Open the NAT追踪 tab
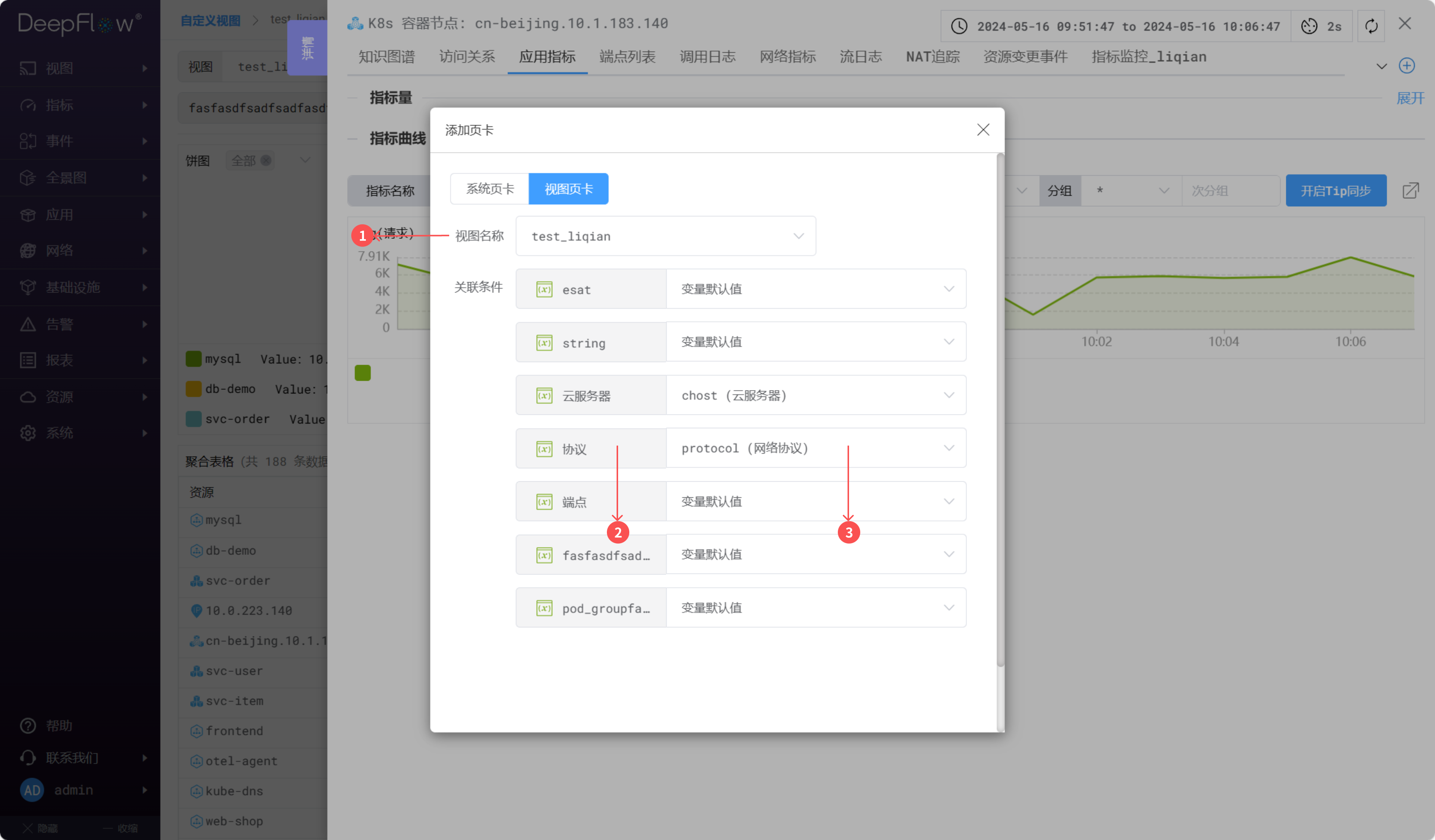1435x840 pixels. (933, 56)
